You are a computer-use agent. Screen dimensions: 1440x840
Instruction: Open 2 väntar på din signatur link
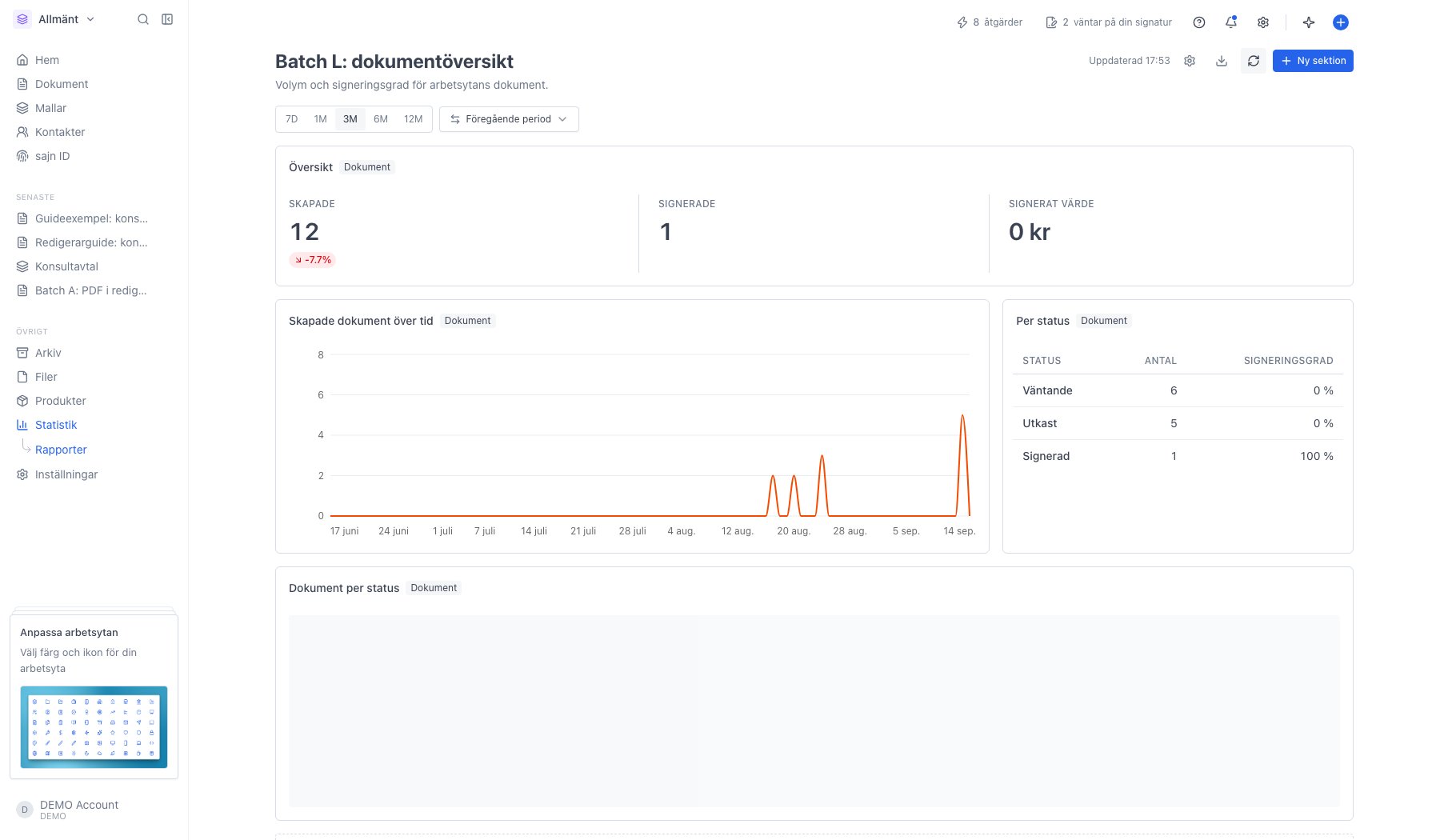1109,22
